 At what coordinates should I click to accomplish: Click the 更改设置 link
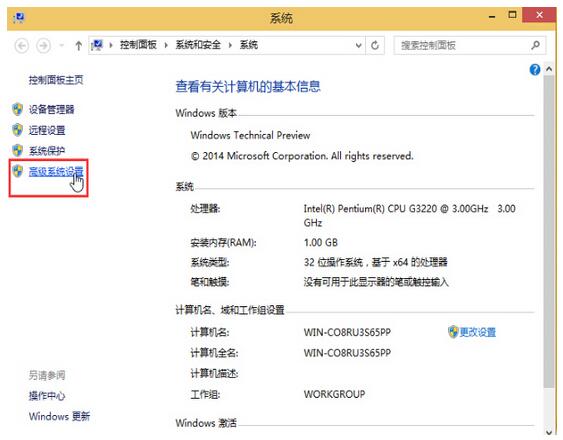tap(478, 332)
